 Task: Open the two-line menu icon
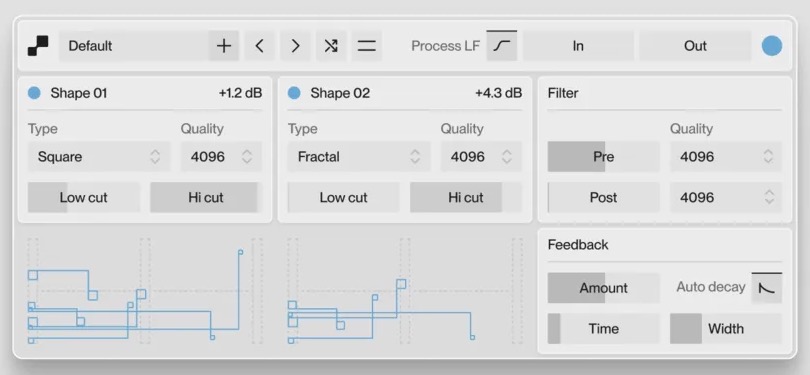(x=366, y=46)
